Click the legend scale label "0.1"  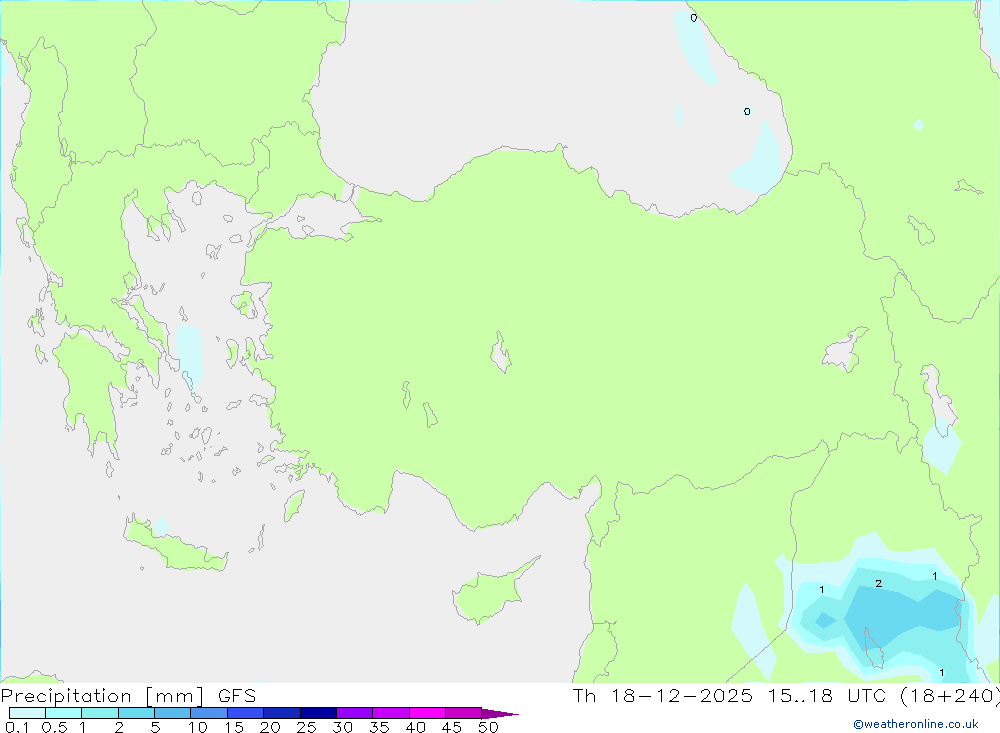17,727
